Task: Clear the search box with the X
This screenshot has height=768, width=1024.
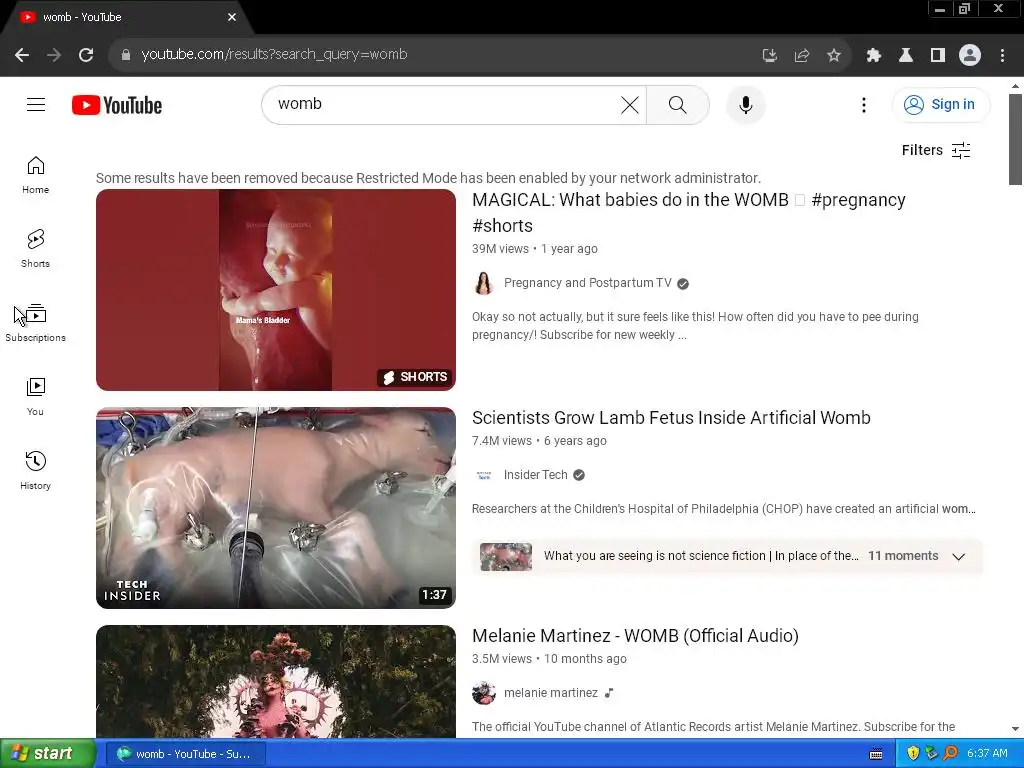Action: pyautogui.click(x=630, y=104)
